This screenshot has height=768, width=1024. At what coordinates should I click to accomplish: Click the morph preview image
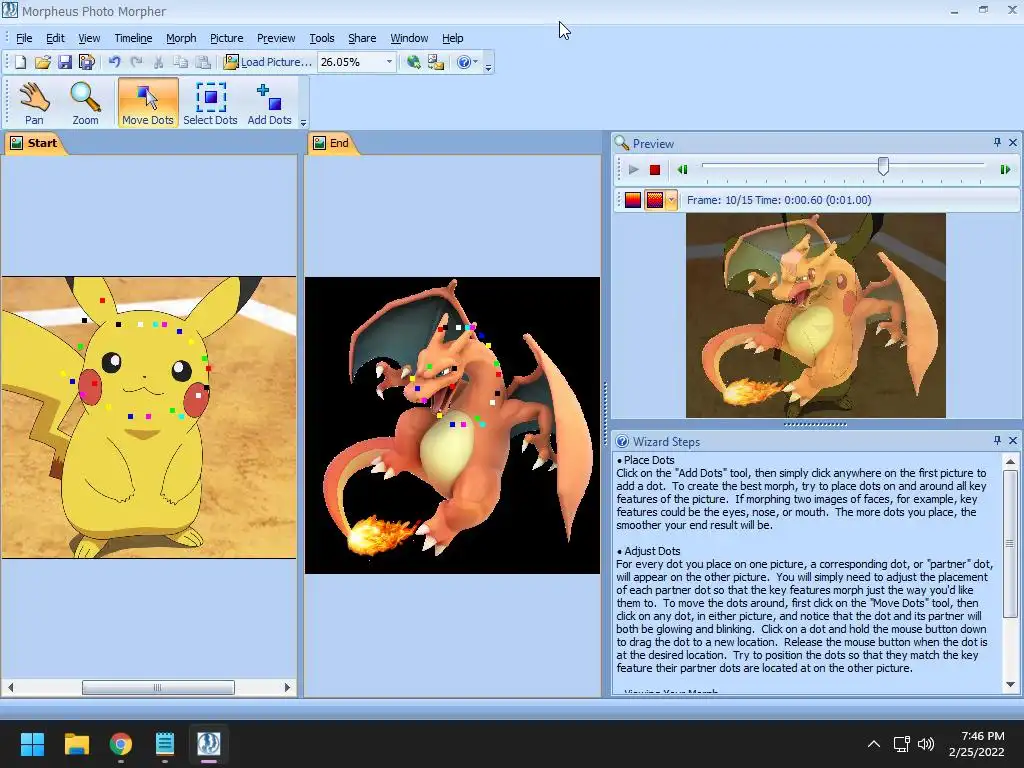[816, 315]
